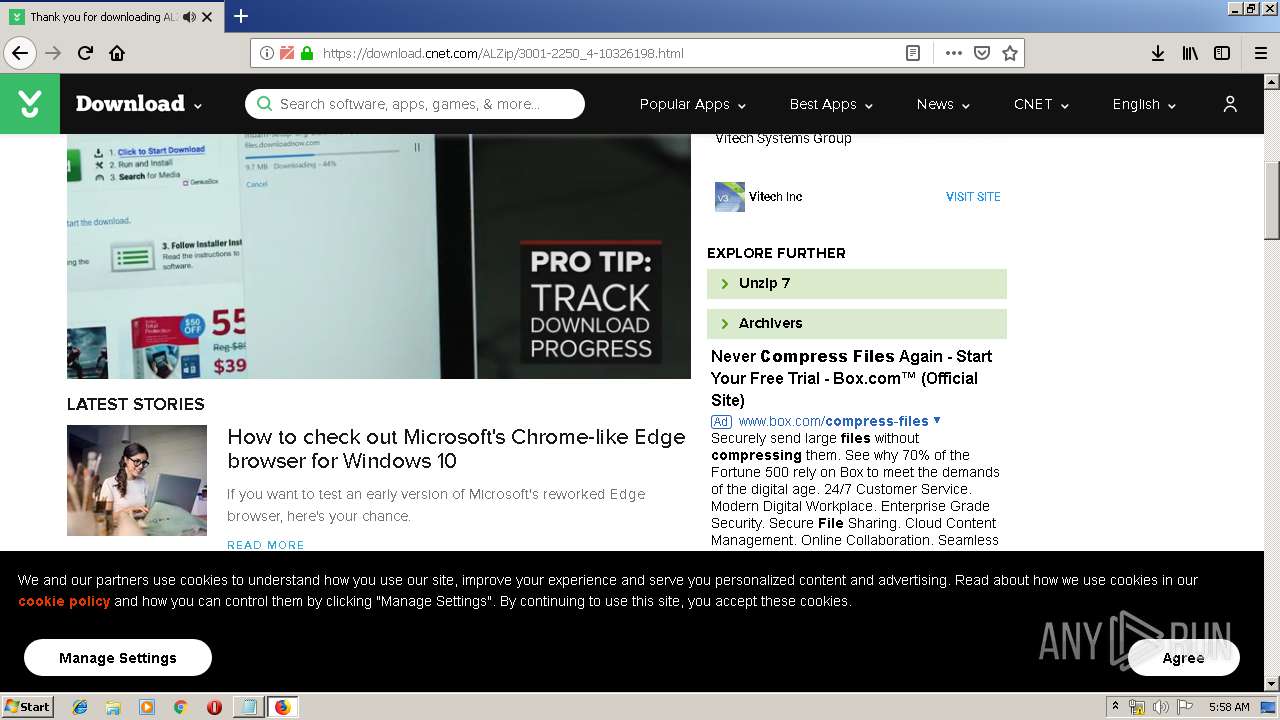Expand the Popular Apps menu
Screen dimensions: 1280x720
tap(693, 104)
